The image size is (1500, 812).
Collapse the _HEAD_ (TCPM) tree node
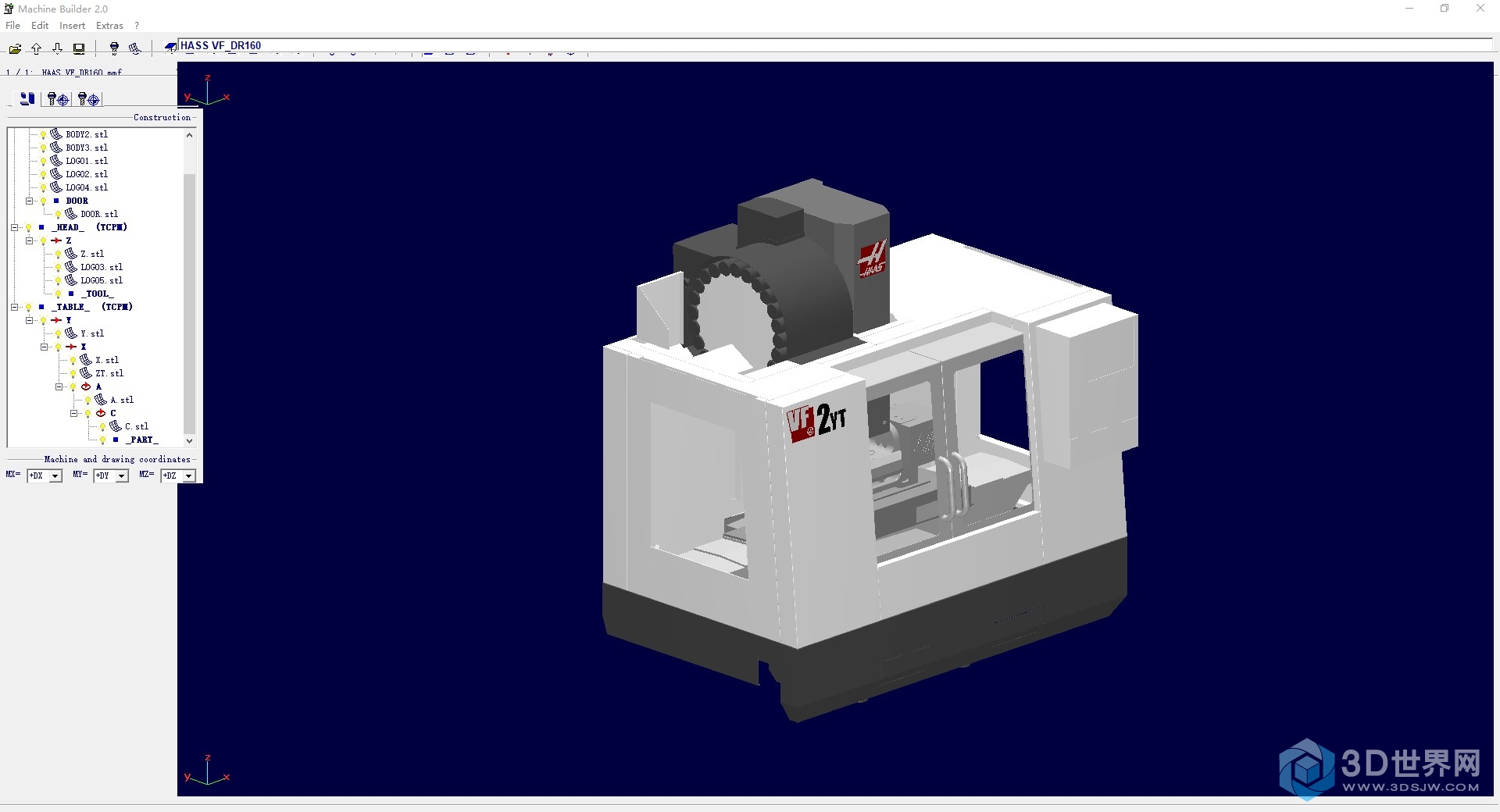pyautogui.click(x=14, y=227)
